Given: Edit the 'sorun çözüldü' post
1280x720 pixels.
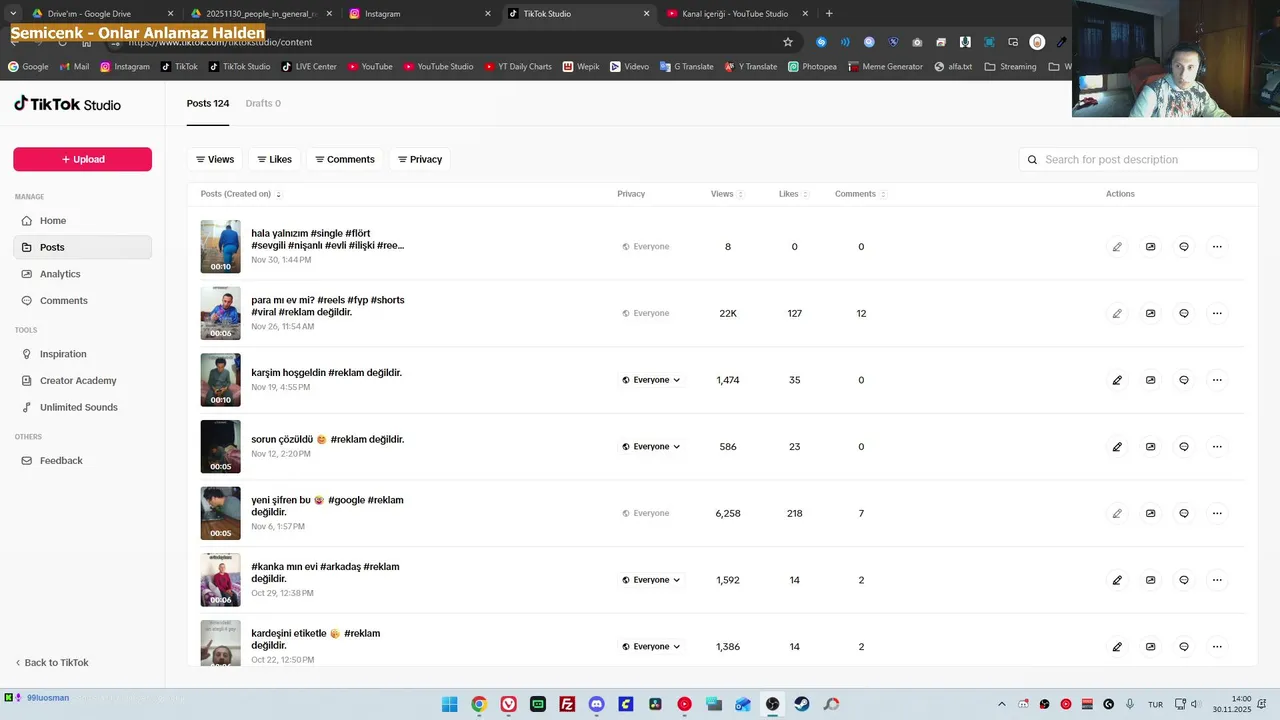Looking at the screenshot, I should 1117,447.
